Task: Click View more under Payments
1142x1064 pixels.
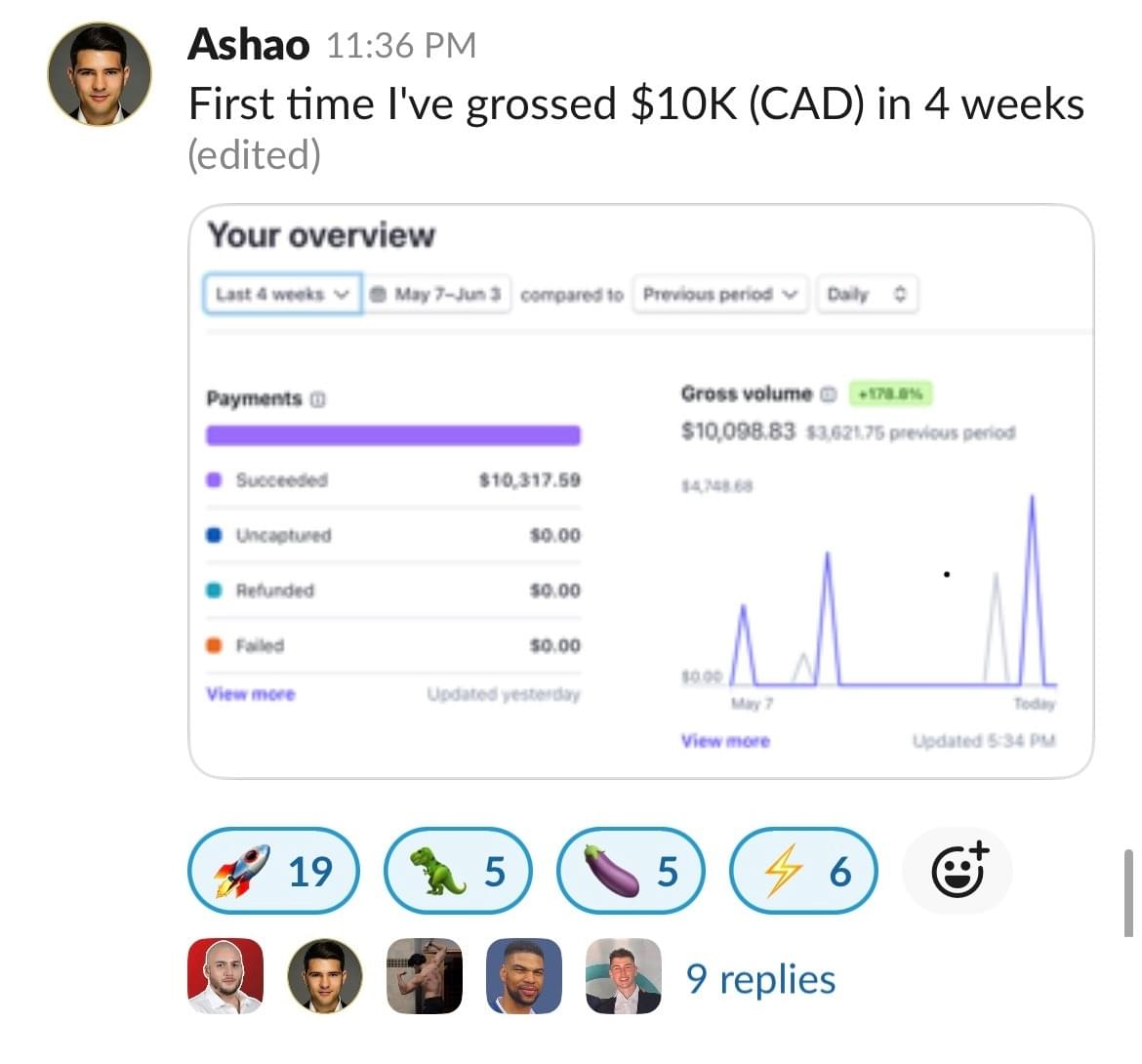Action: [x=250, y=694]
